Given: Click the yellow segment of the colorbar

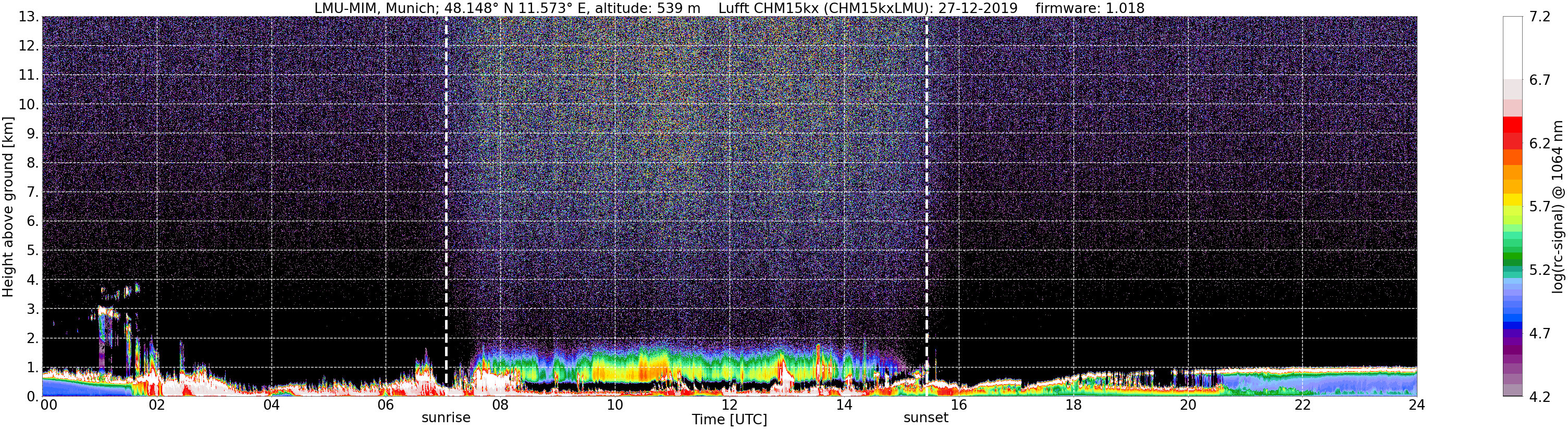Looking at the screenshot, I should (1513, 199).
